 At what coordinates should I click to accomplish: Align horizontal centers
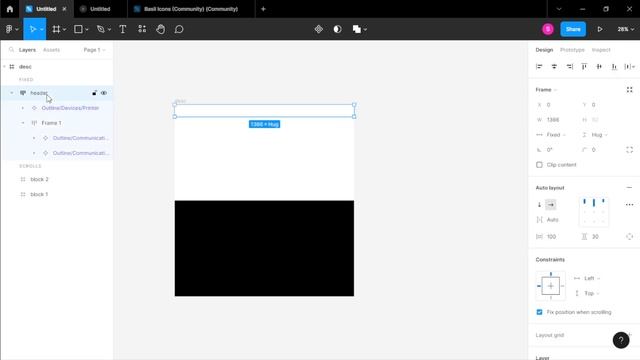coord(554,67)
